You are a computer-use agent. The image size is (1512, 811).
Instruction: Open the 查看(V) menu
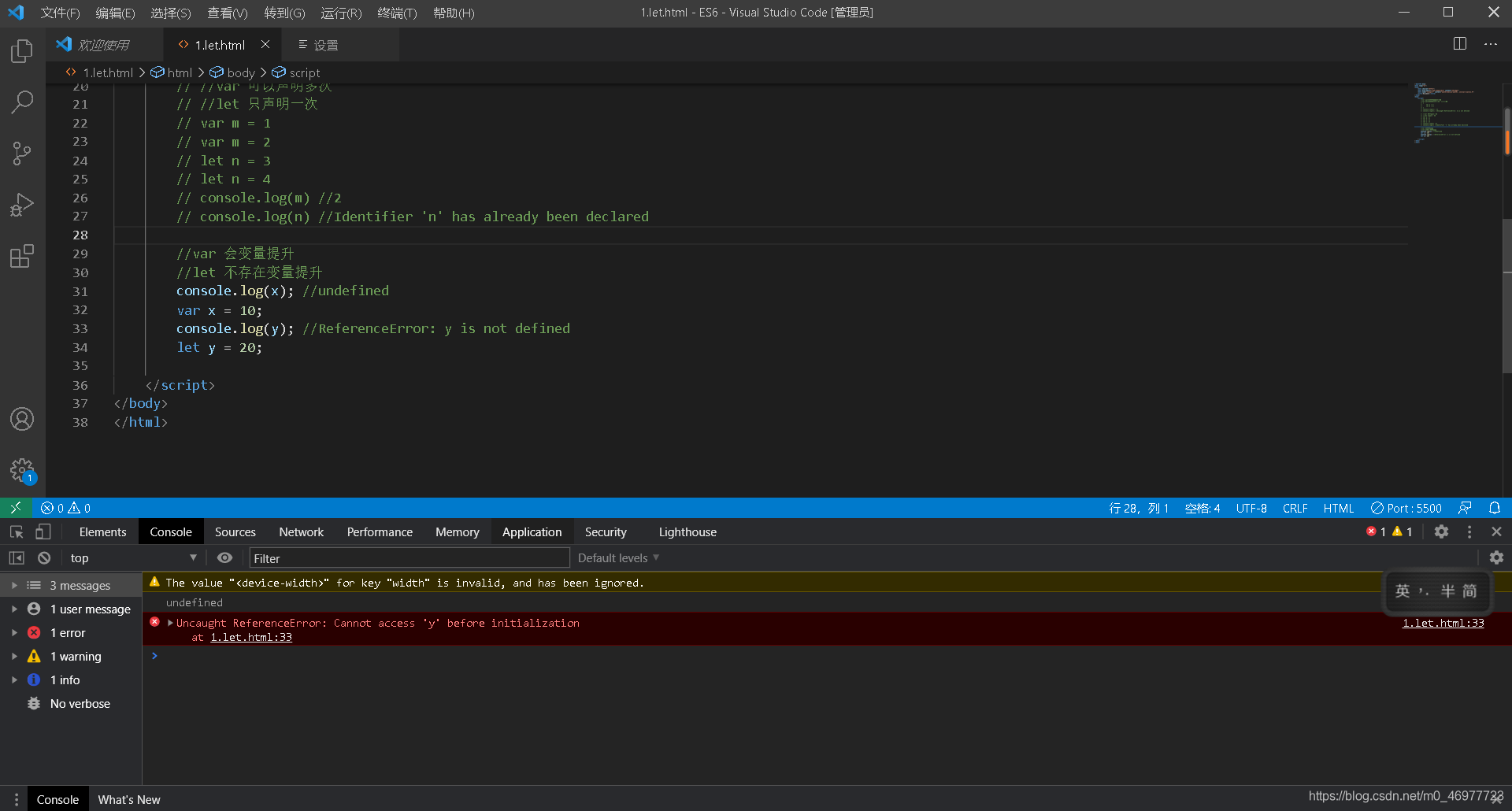pos(228,13)
